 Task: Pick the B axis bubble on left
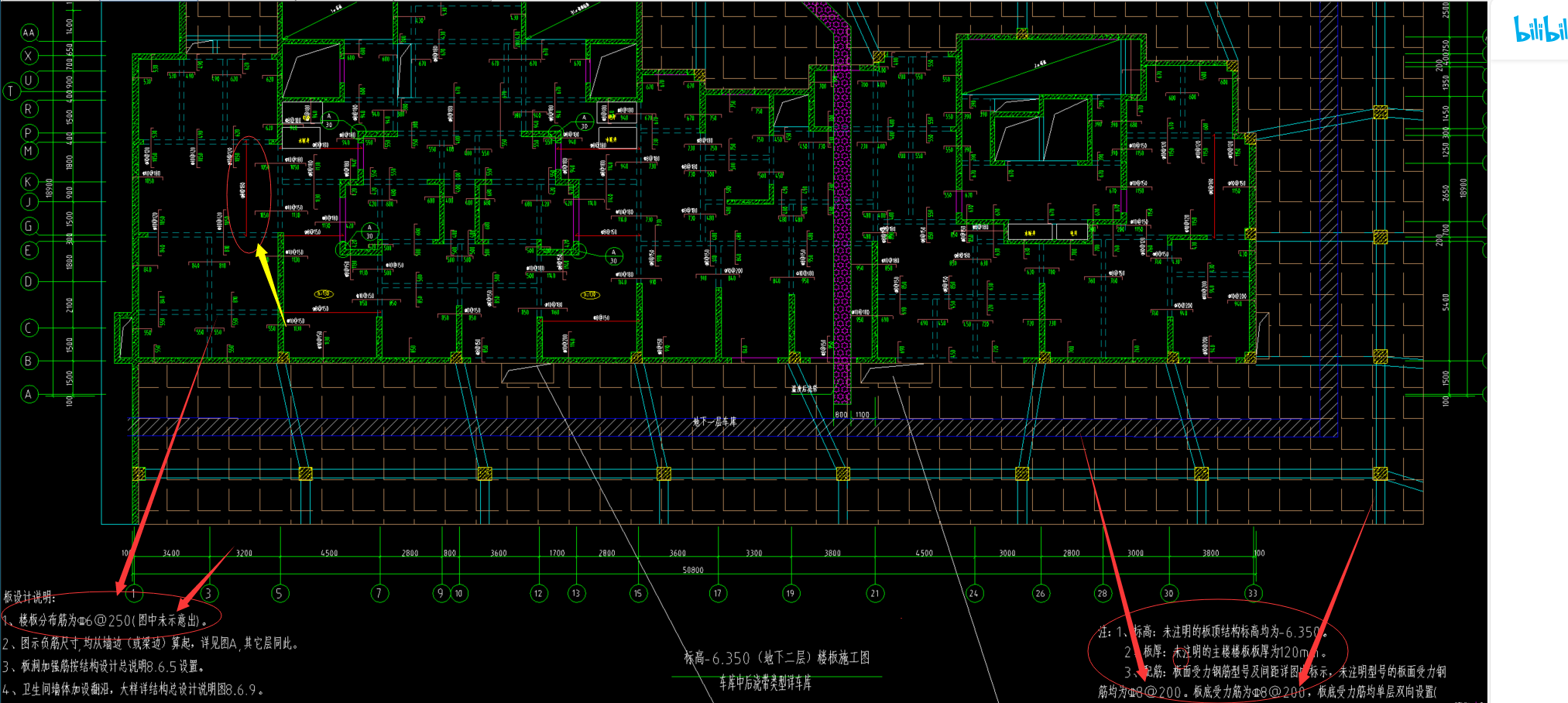tap(29, 361)
